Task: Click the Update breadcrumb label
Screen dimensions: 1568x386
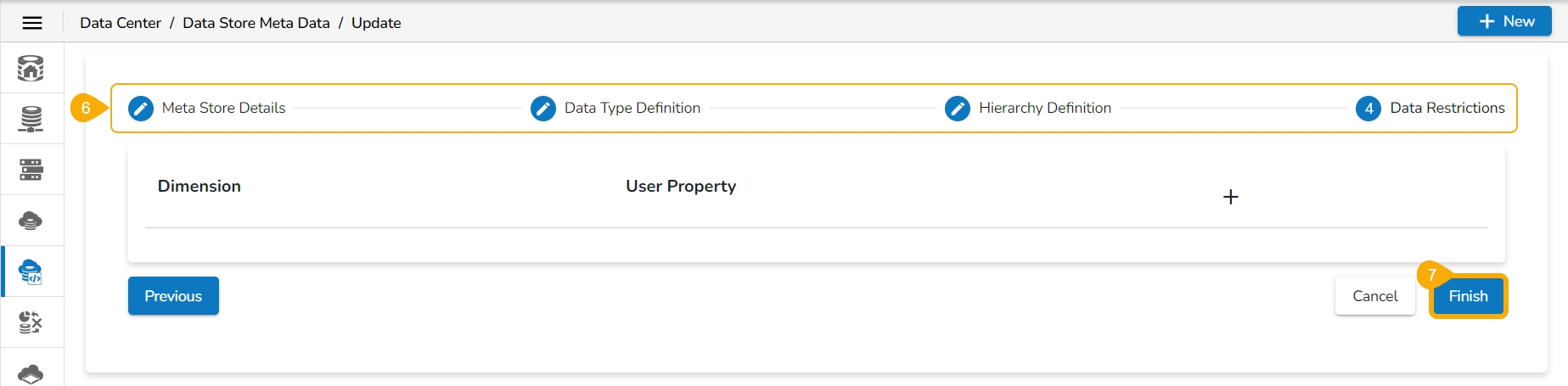Action: click(376, 23)
